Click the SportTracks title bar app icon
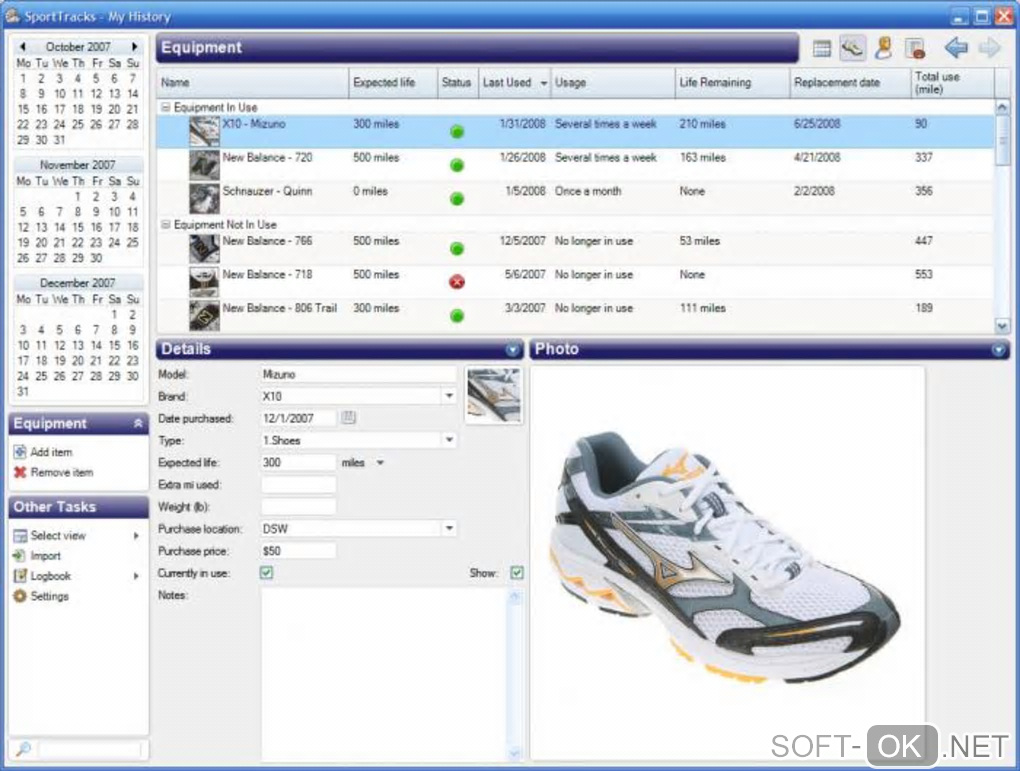Screen dimensions: 1020x771 [x=12, y=16]
